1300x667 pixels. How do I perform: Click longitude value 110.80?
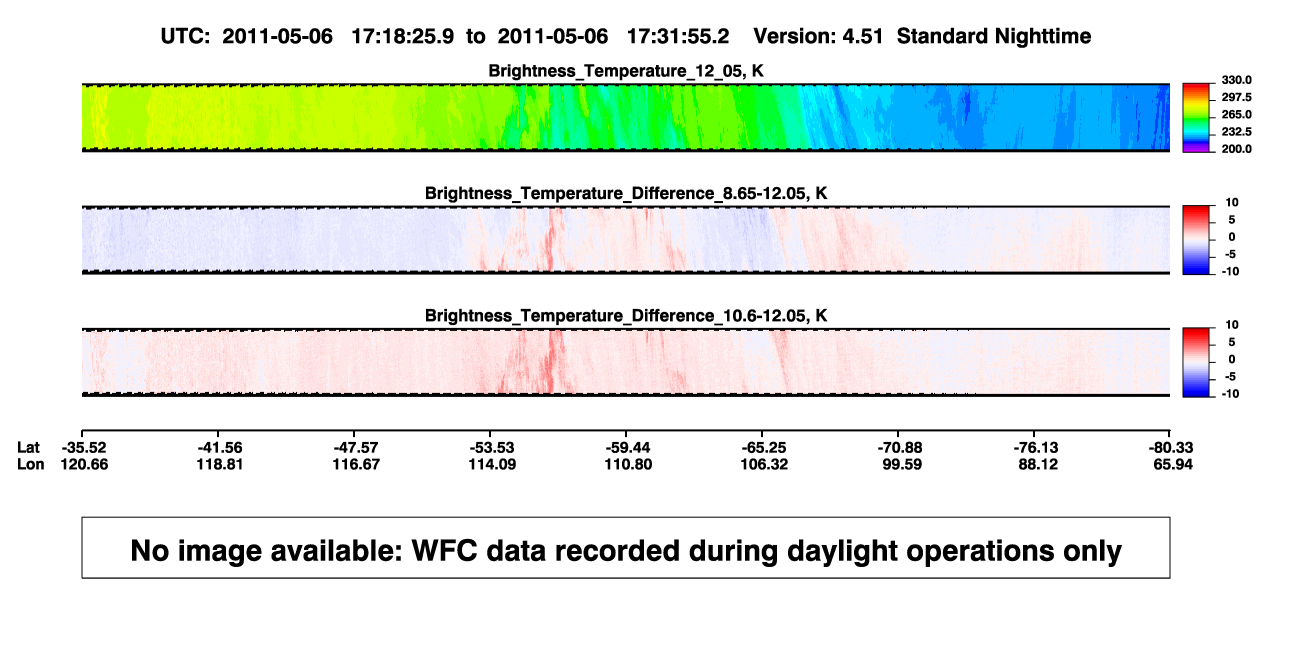point(626,464)
